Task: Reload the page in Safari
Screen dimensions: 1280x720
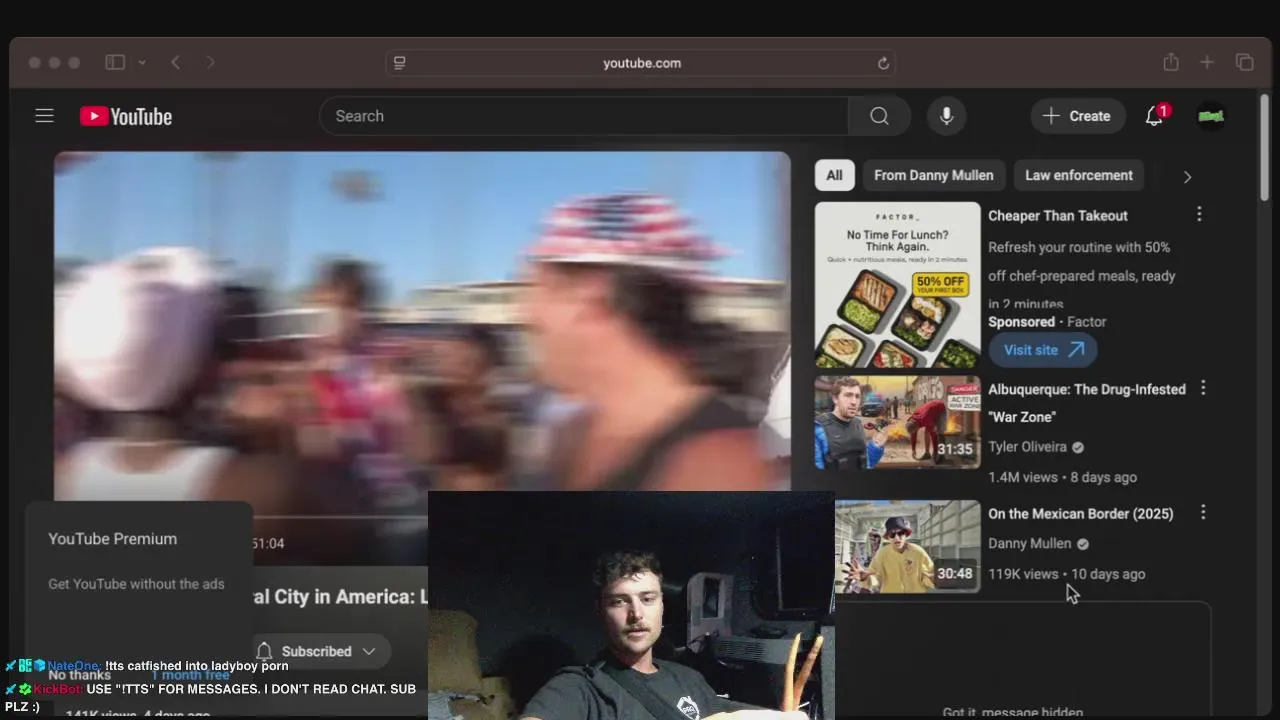Action: pyautogui.click(x=883, y=63)
